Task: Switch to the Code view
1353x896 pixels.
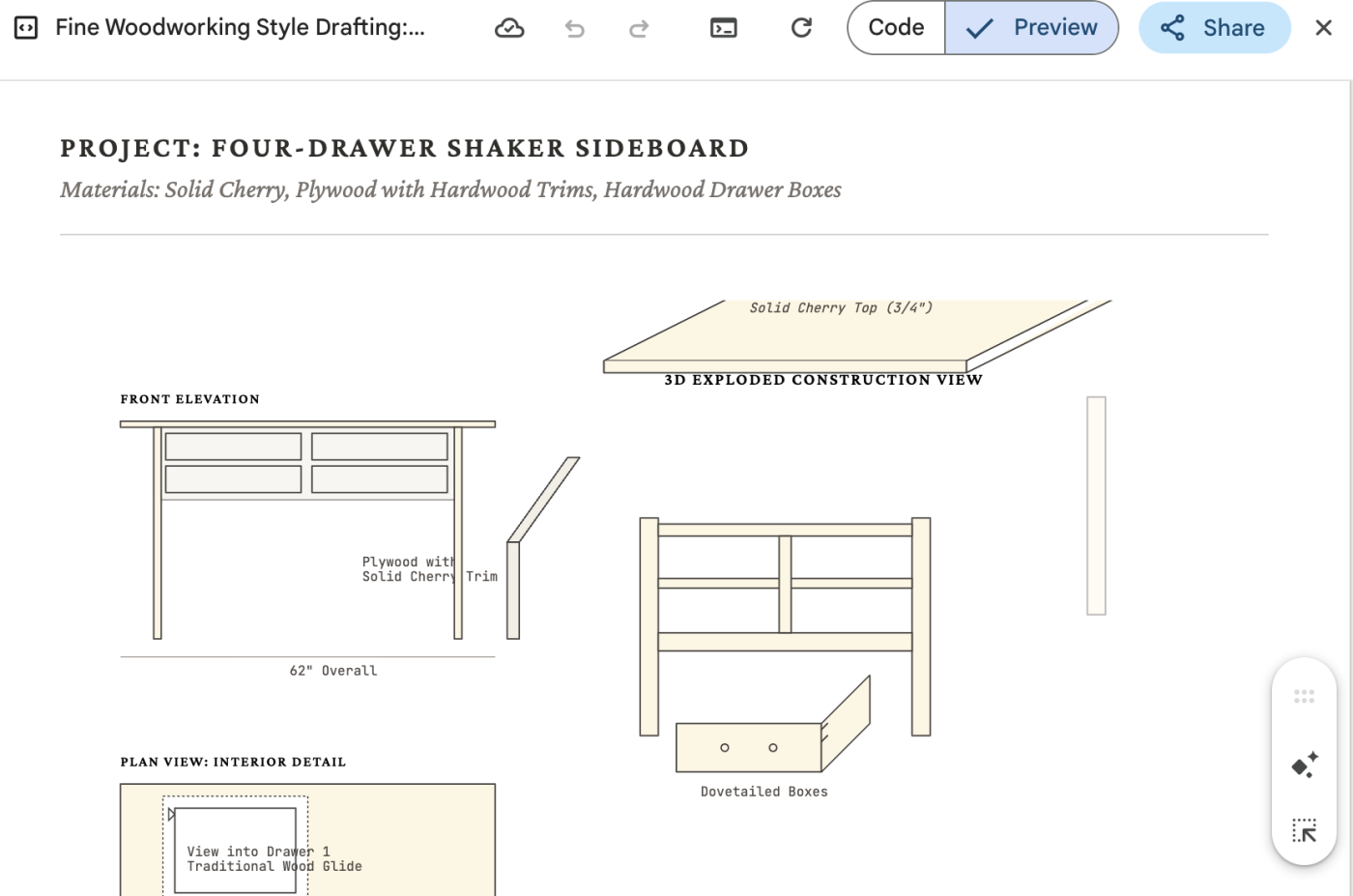Action: coord(896,28)
